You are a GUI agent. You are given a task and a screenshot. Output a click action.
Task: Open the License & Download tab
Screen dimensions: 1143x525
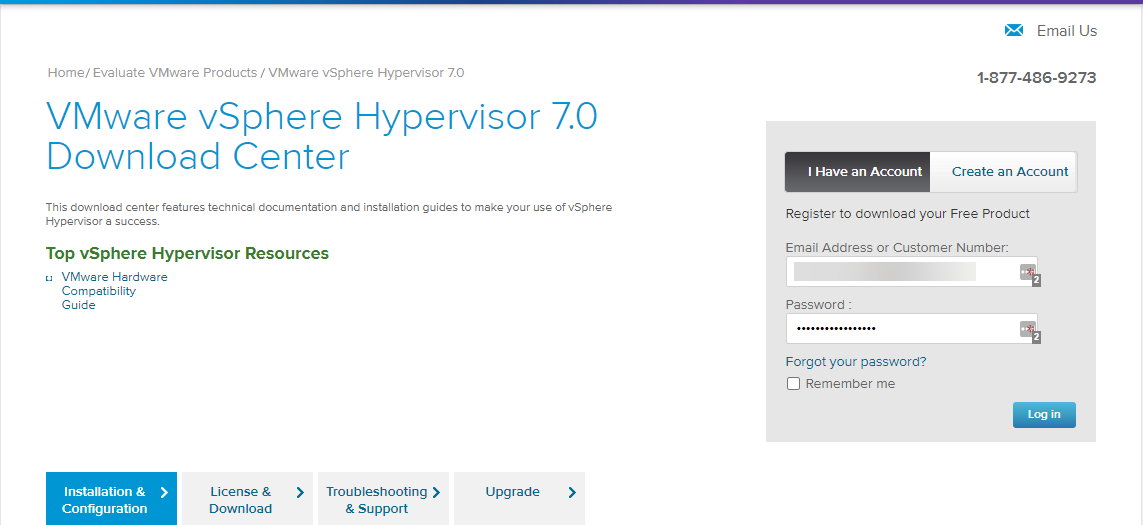[x=247, y=499]
